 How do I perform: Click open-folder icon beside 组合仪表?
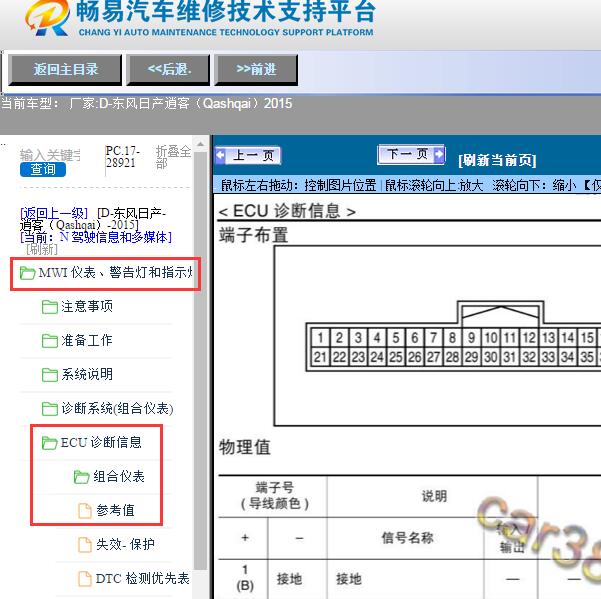tap(82, 476)
